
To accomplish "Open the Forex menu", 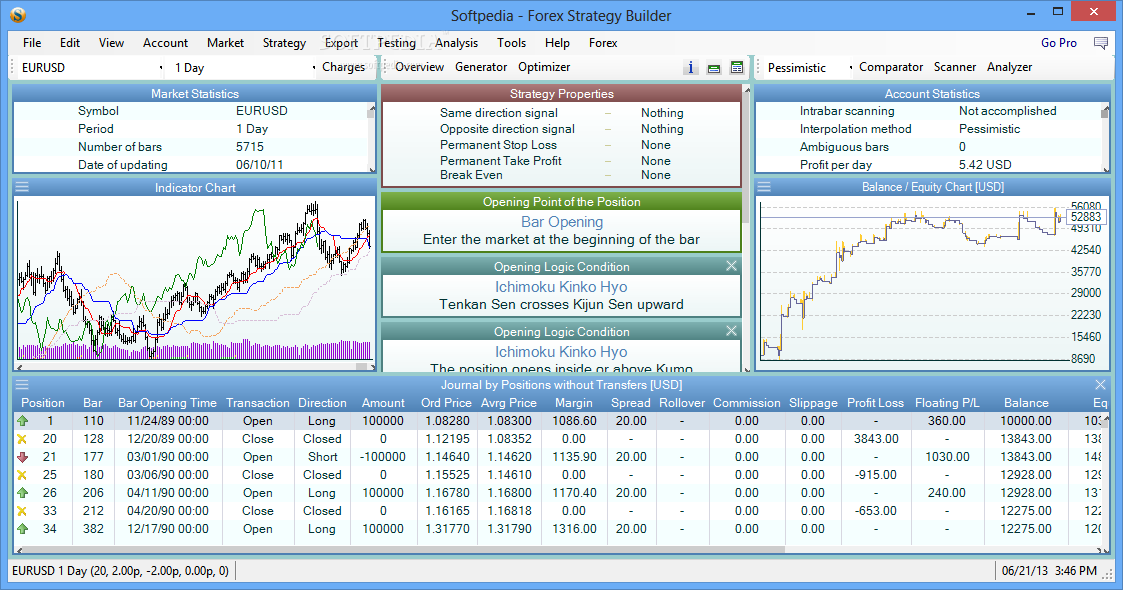I will point(603,43).
